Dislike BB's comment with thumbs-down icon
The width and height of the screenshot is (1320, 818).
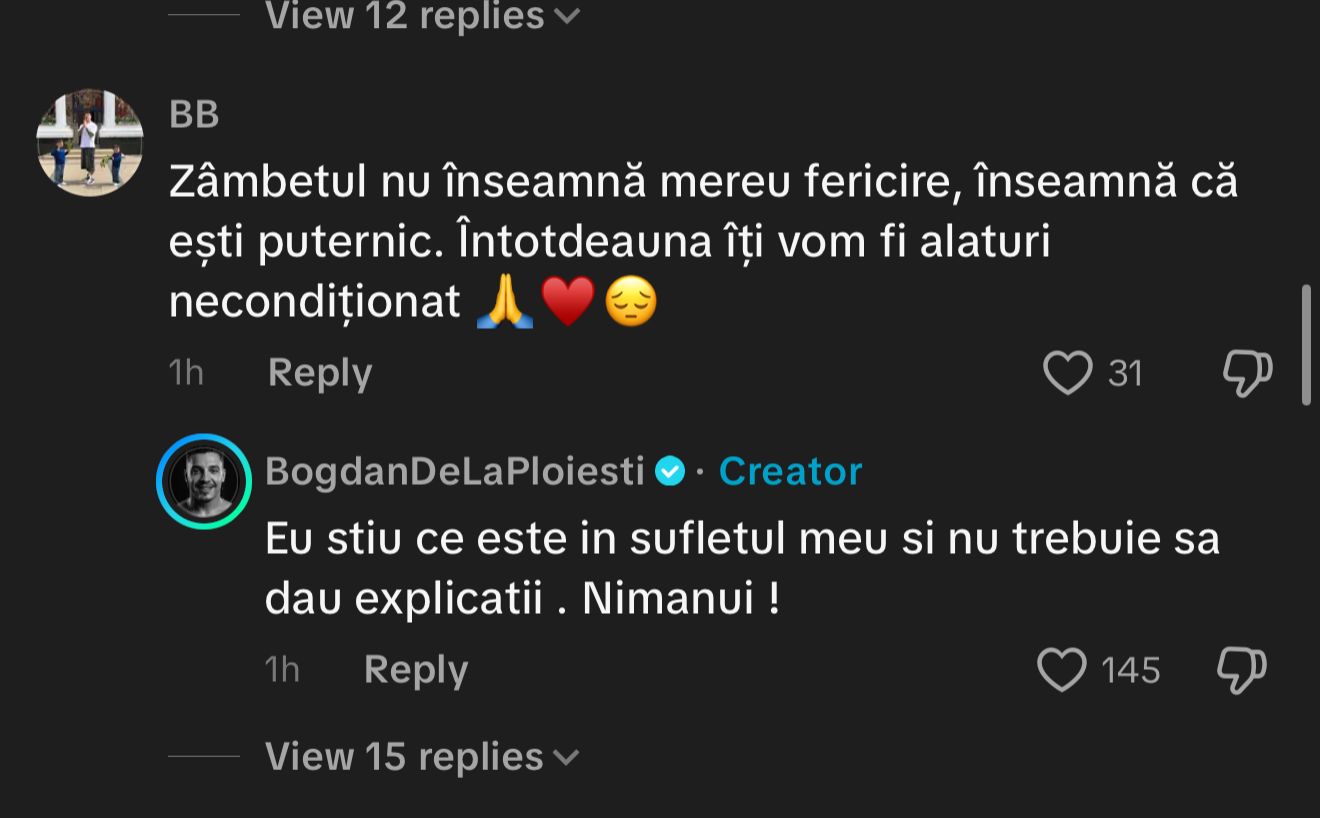[1247, 372]
